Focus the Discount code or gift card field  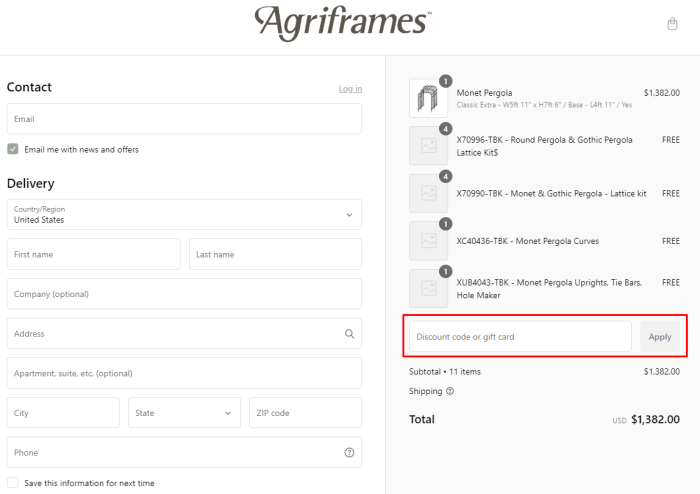(x=520, y=337)
